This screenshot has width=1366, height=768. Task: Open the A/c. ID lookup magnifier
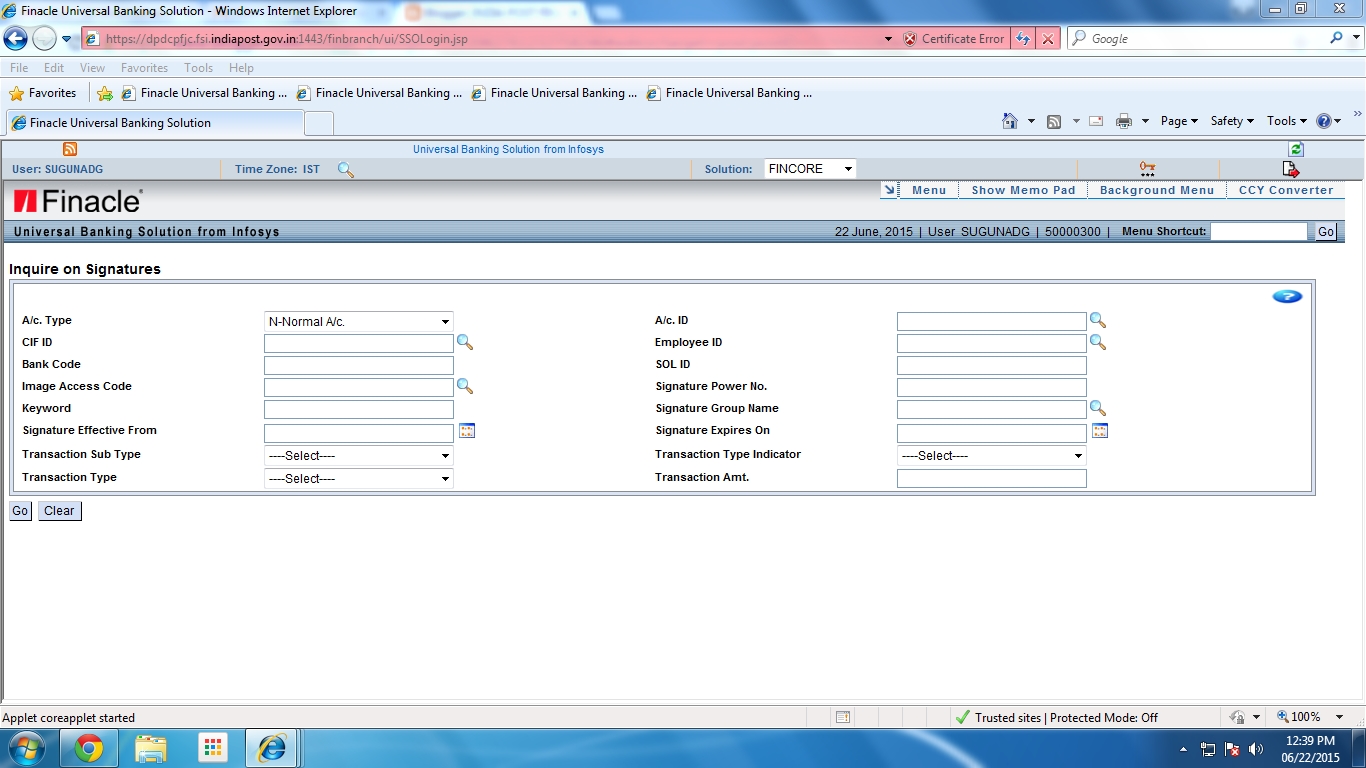pos(1098,320)
